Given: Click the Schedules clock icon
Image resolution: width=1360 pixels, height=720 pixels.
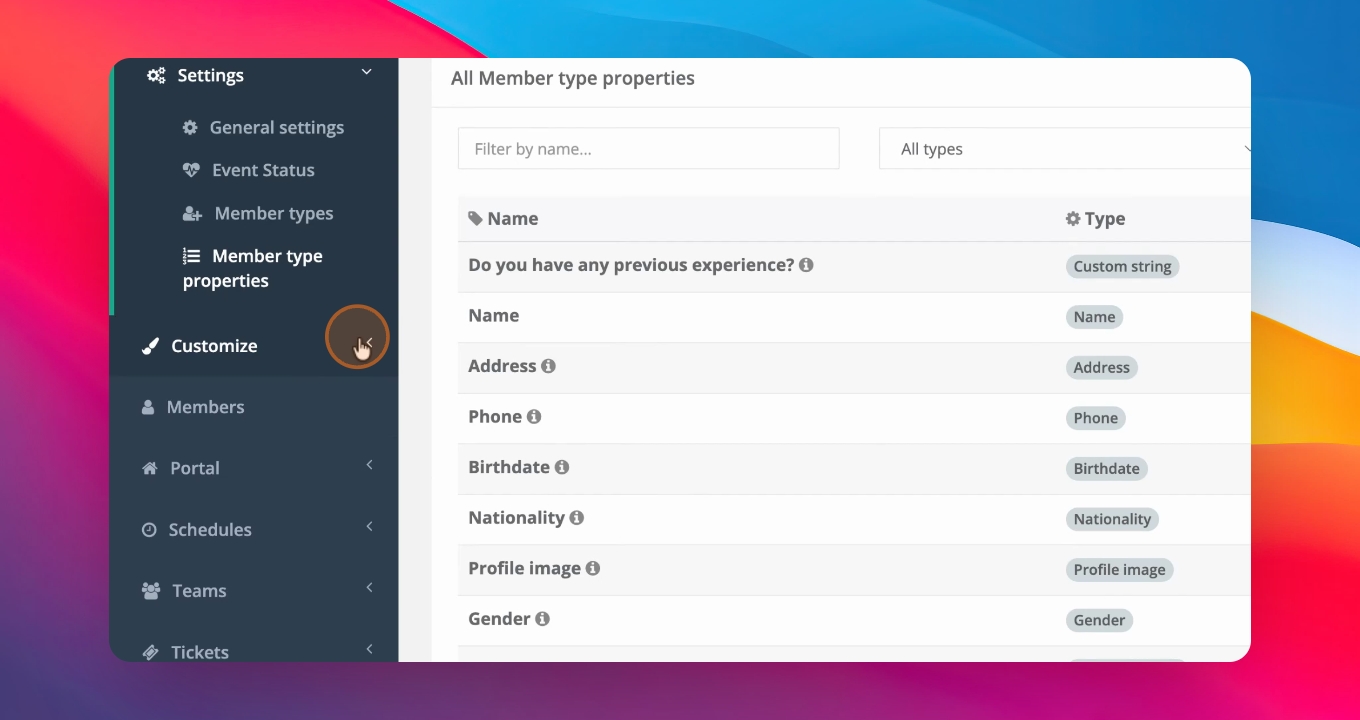Looking at the screenshot, I should click(x=149, y=530).
